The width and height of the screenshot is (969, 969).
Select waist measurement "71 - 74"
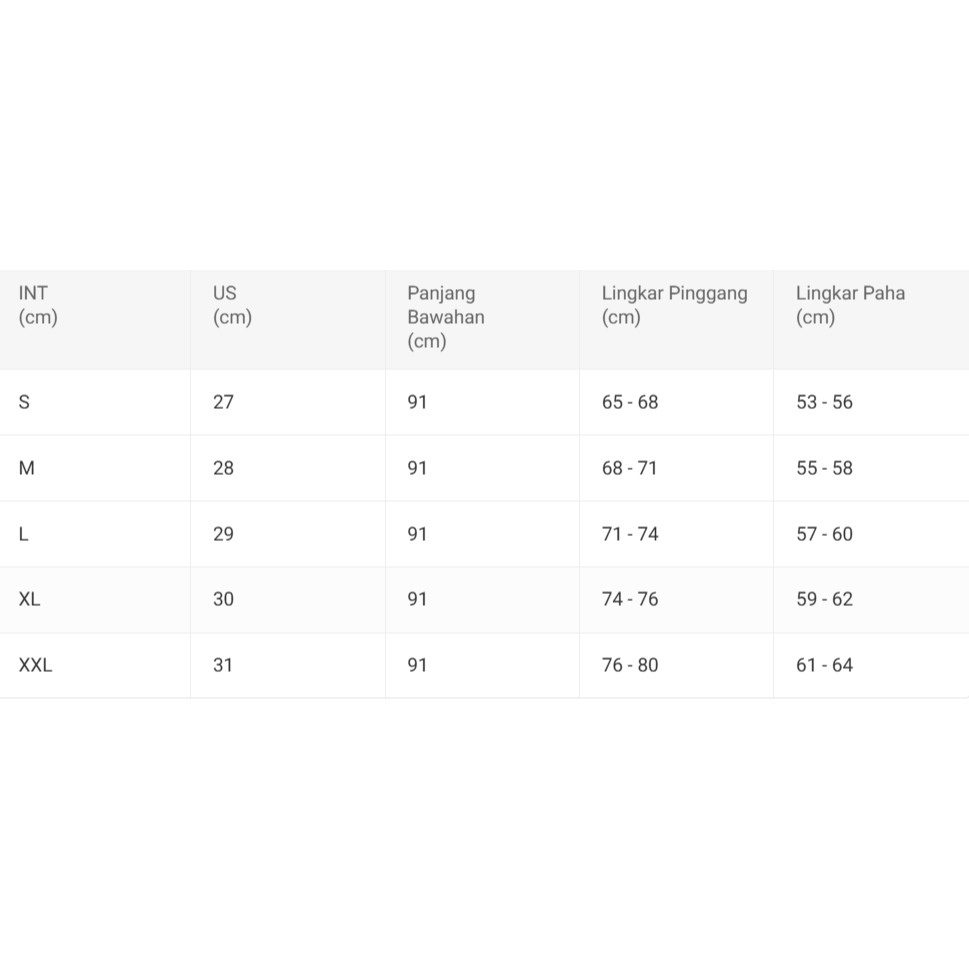pyautogui.click(x=630, y=534)
